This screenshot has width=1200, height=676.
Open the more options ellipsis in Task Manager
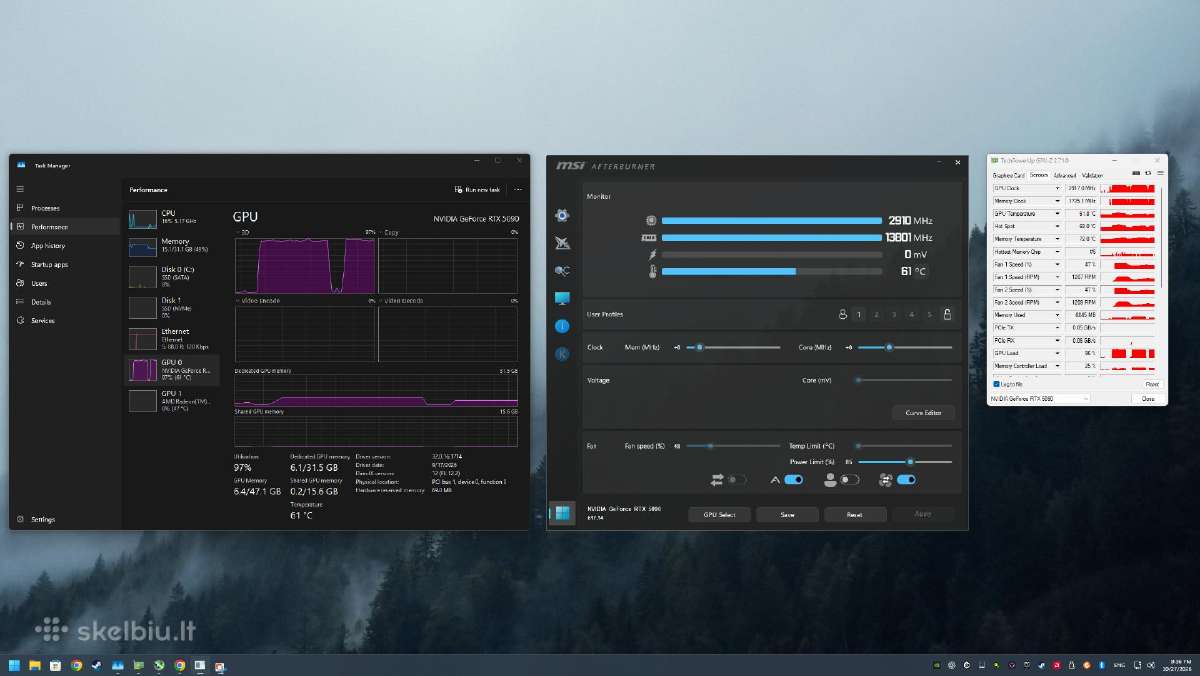tap(518, 189)
